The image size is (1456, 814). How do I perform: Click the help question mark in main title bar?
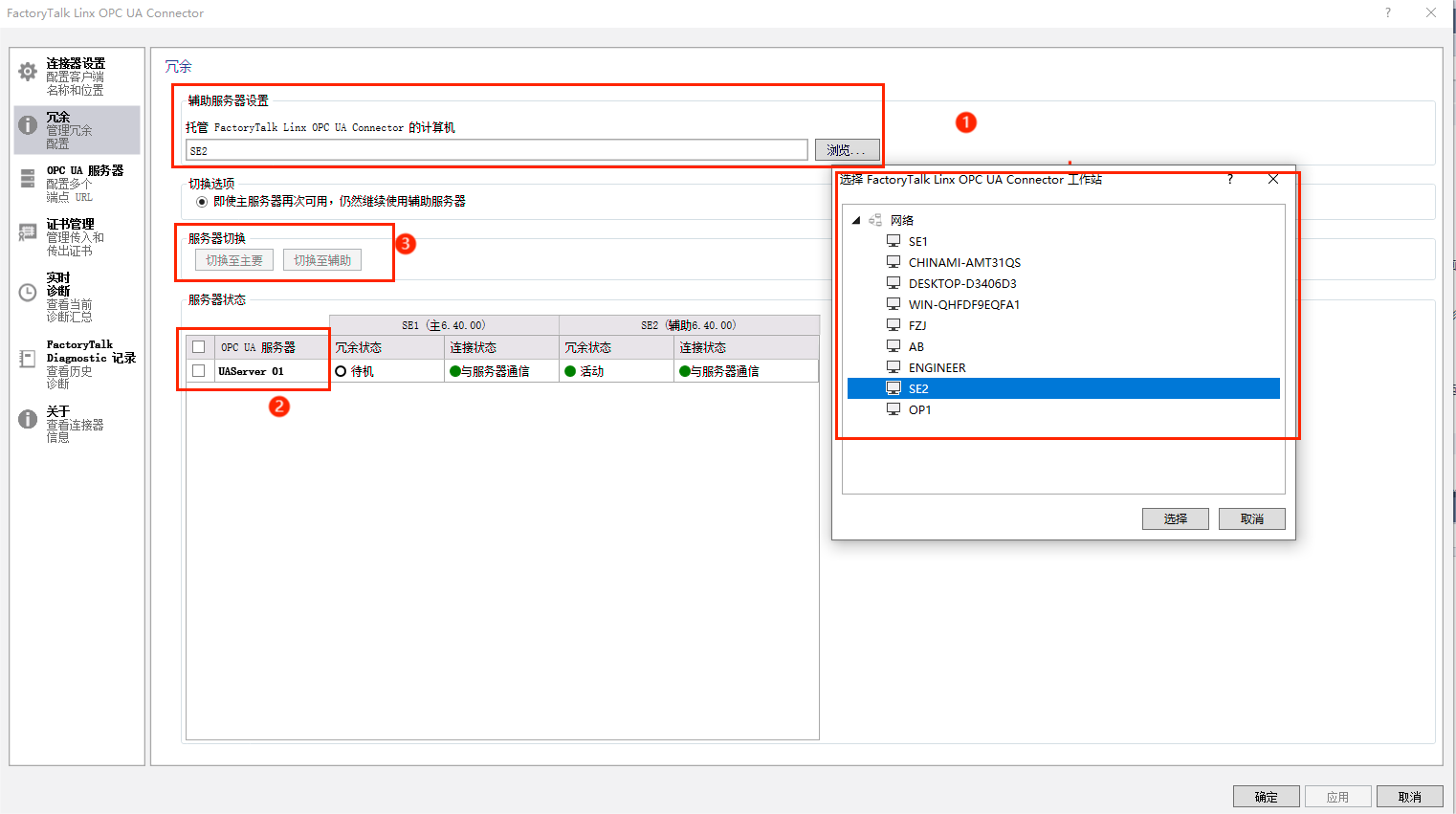tap(1388, 12)
